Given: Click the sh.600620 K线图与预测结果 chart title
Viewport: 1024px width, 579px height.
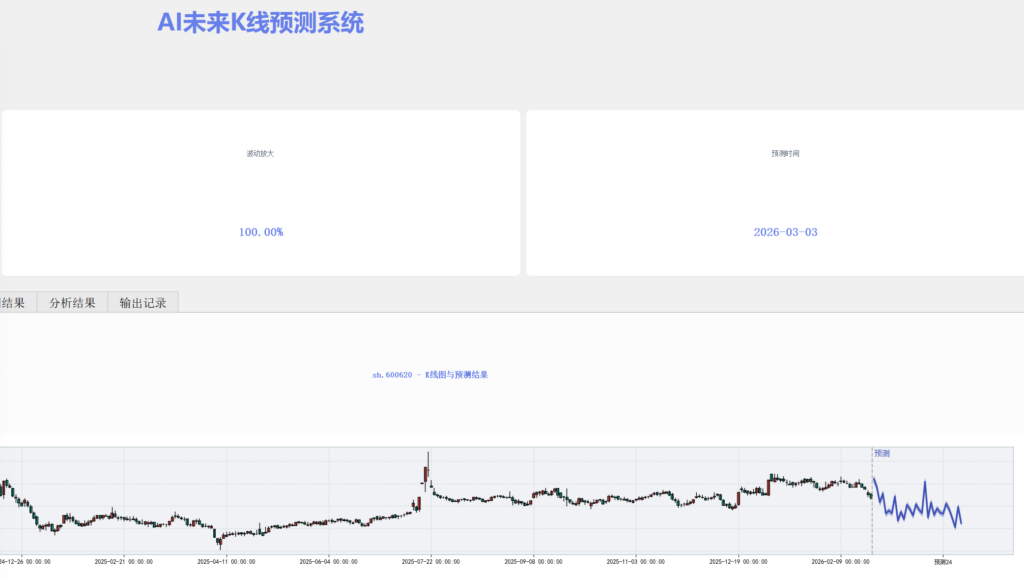Looking at the screenshot, I should click(429, 375).
